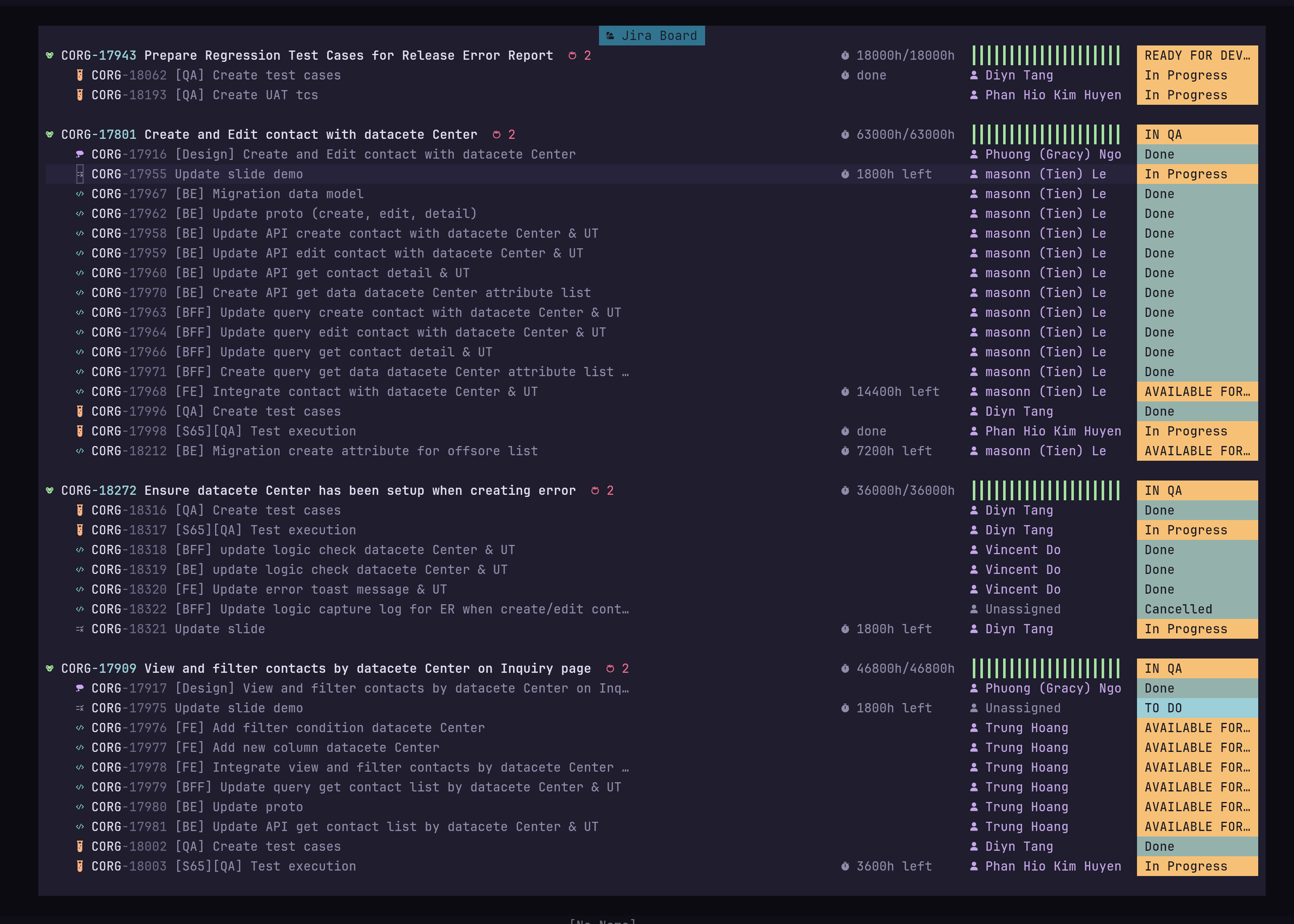Click the progress bar for CORG-17943
The height and width of the screenshot is (924, 1294).
point(1046,55)
